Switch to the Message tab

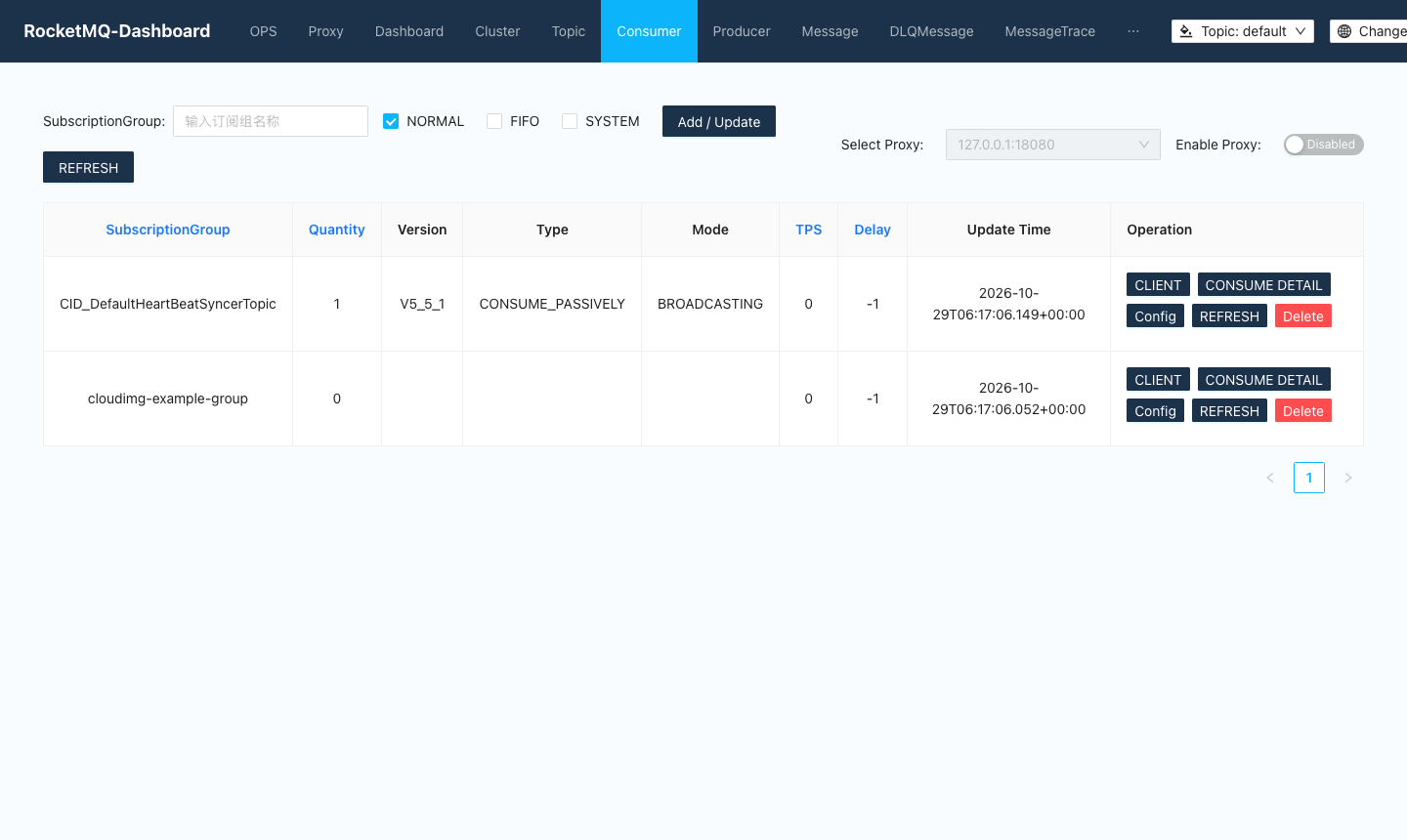(831, 31)
